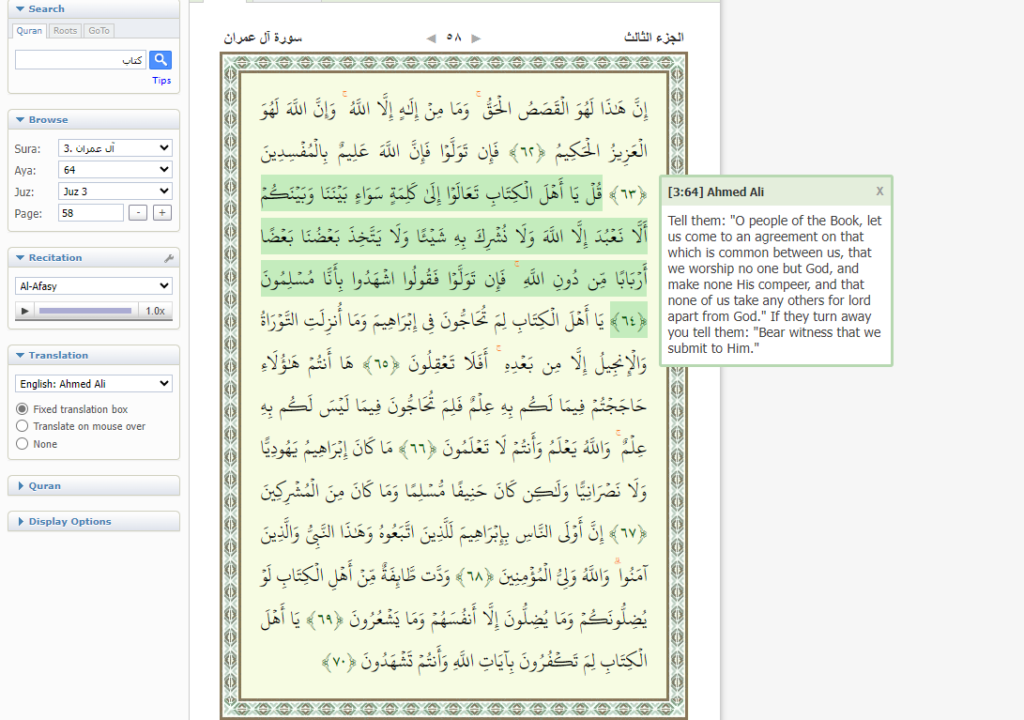
Task: Collapse the Translation panel
Action: [x=93, y=355]
